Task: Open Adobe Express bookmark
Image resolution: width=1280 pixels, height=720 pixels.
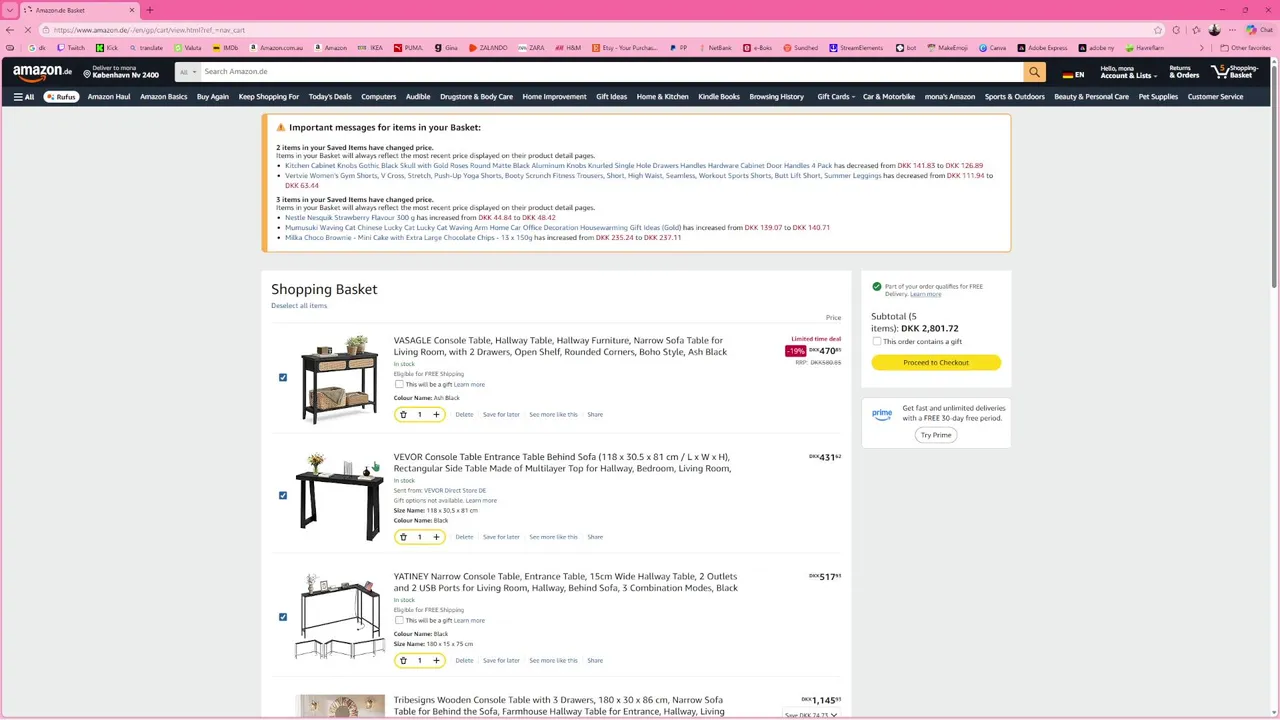Action: tap(1042, 48)
